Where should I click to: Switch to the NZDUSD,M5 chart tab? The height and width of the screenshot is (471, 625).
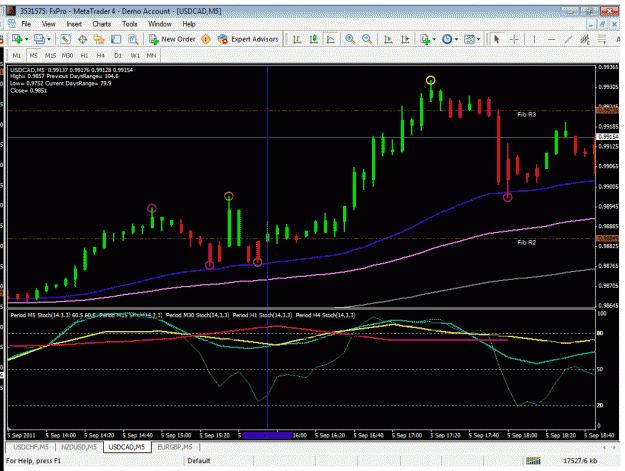tap(79, 447)
